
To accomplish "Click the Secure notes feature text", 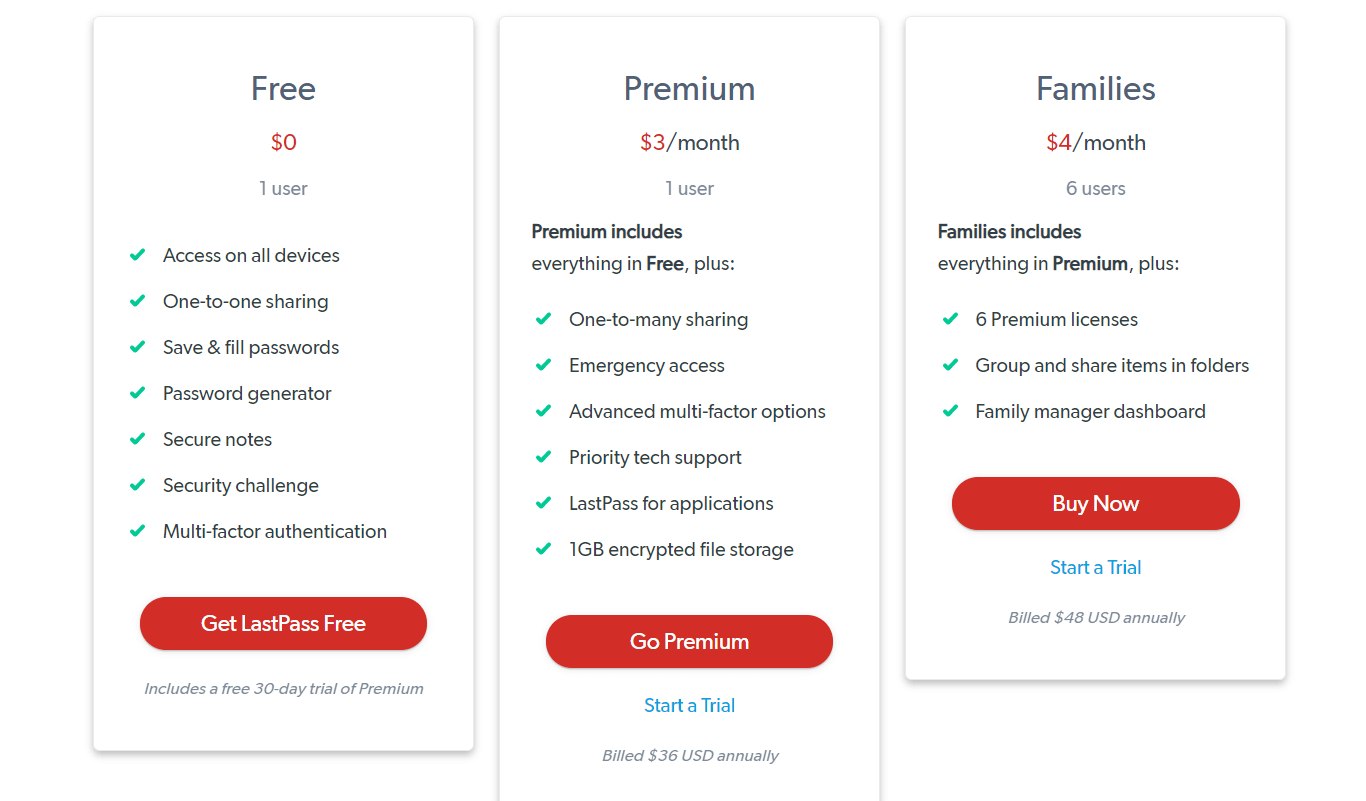I will (x=217, y=439).
